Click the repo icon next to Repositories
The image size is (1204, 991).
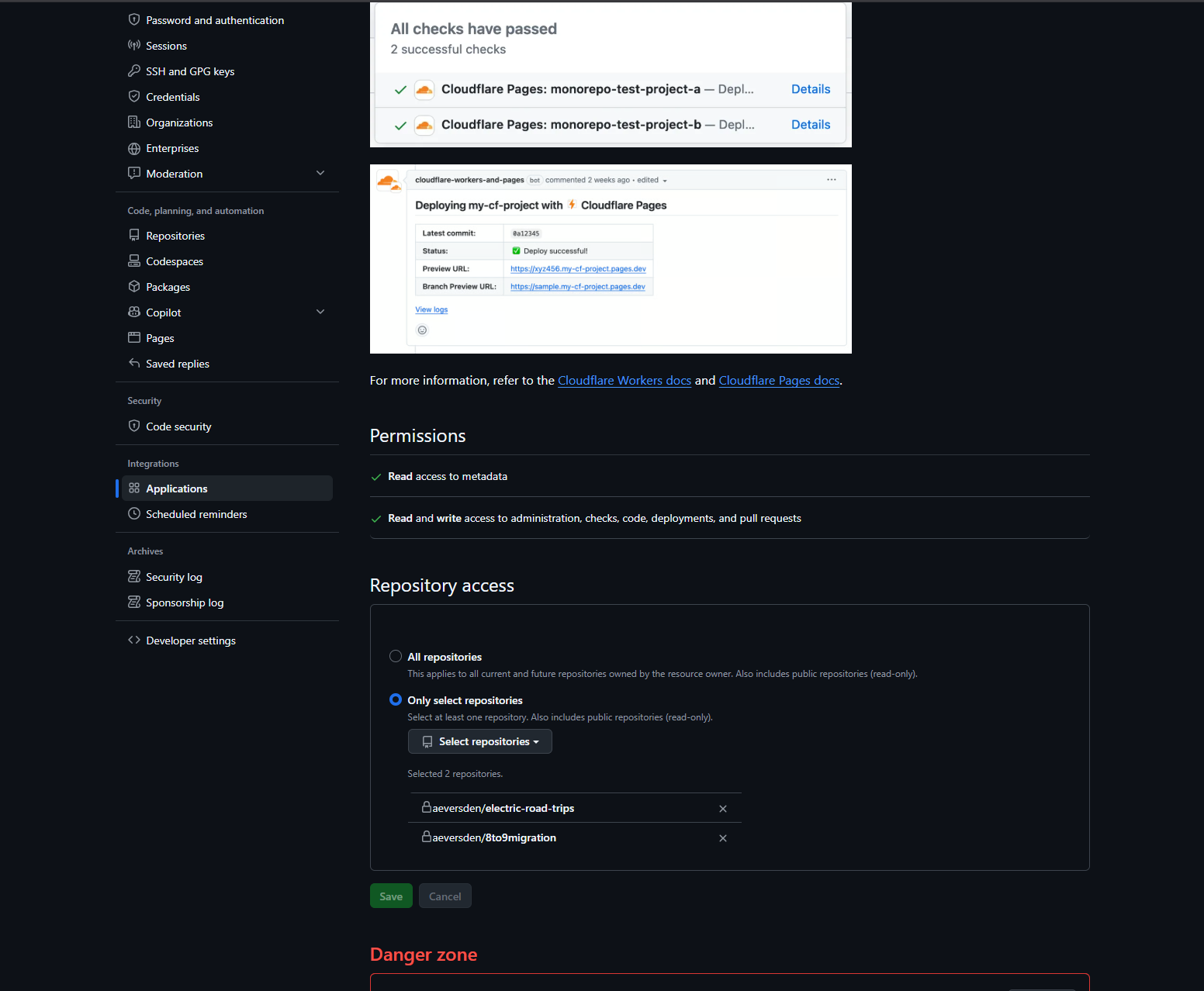pyautogui.click(x=134, y=236)
